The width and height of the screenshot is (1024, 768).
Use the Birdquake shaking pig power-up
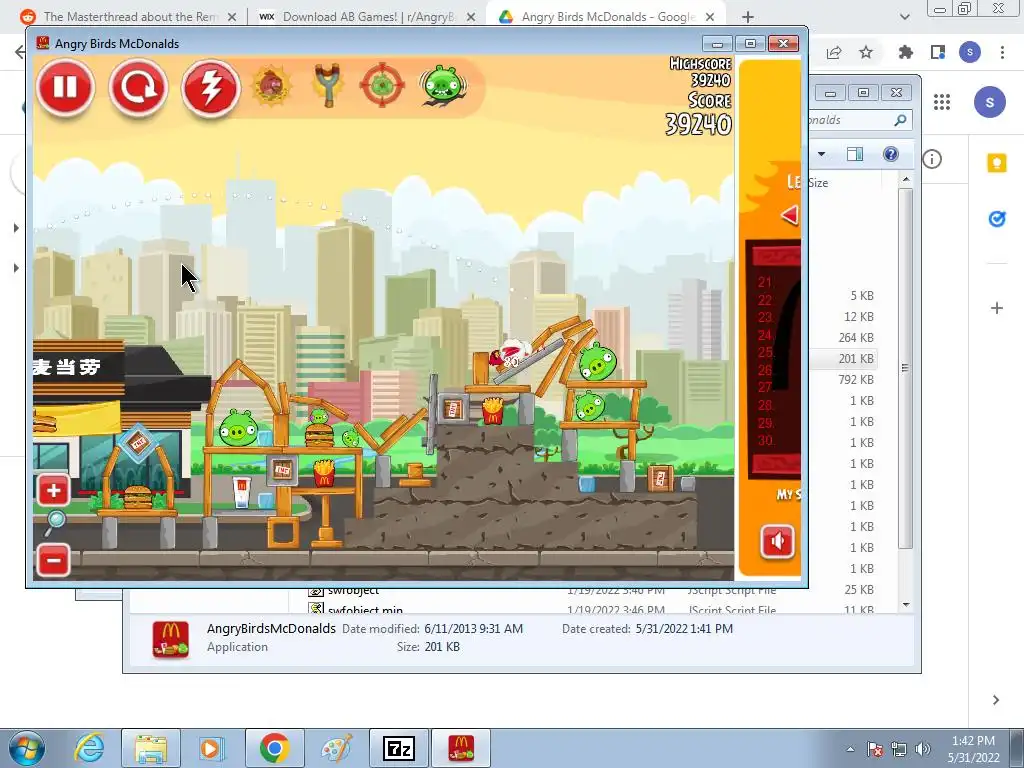(443, 85)
